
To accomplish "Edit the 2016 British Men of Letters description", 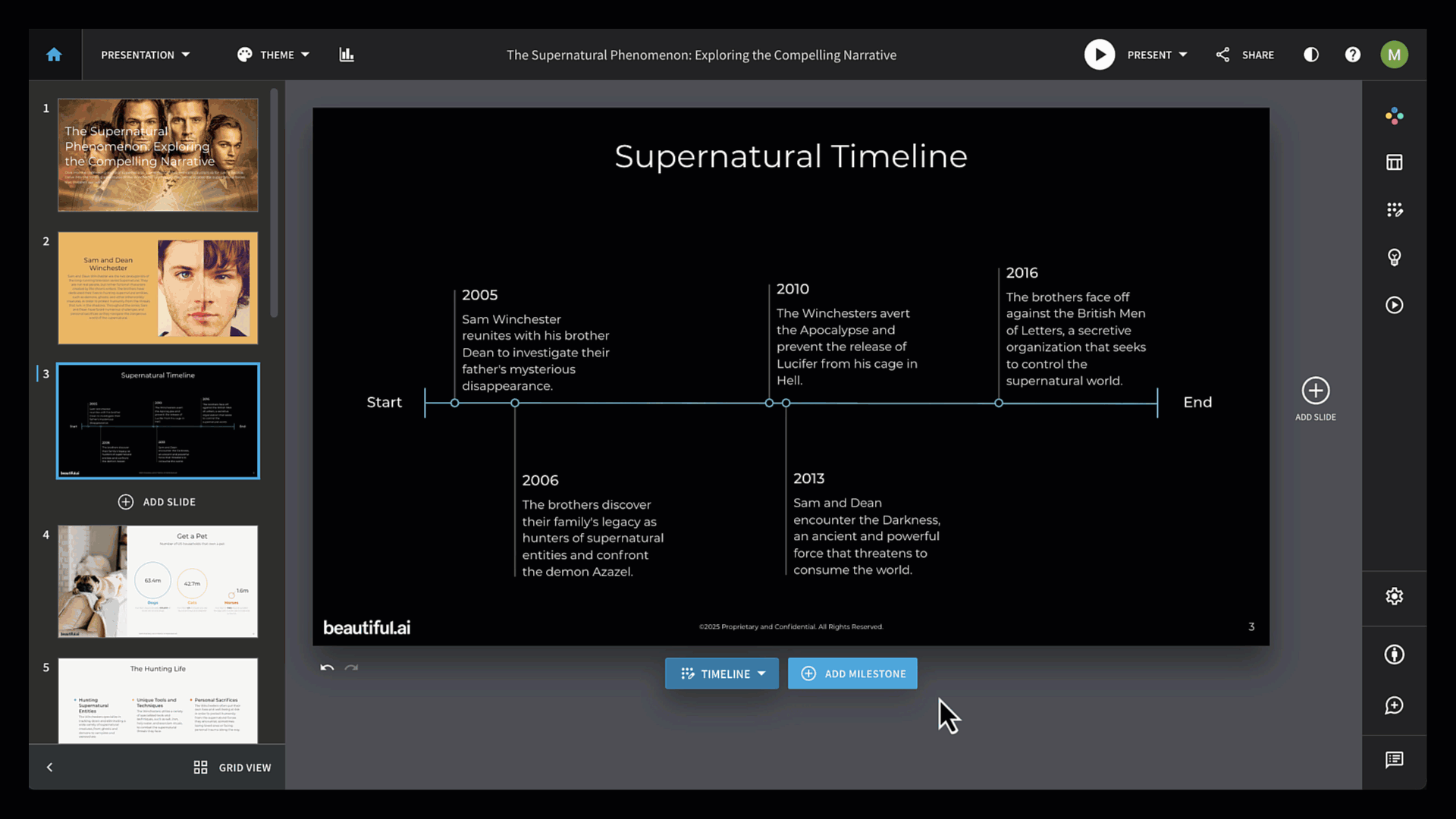I will 1076,339.
